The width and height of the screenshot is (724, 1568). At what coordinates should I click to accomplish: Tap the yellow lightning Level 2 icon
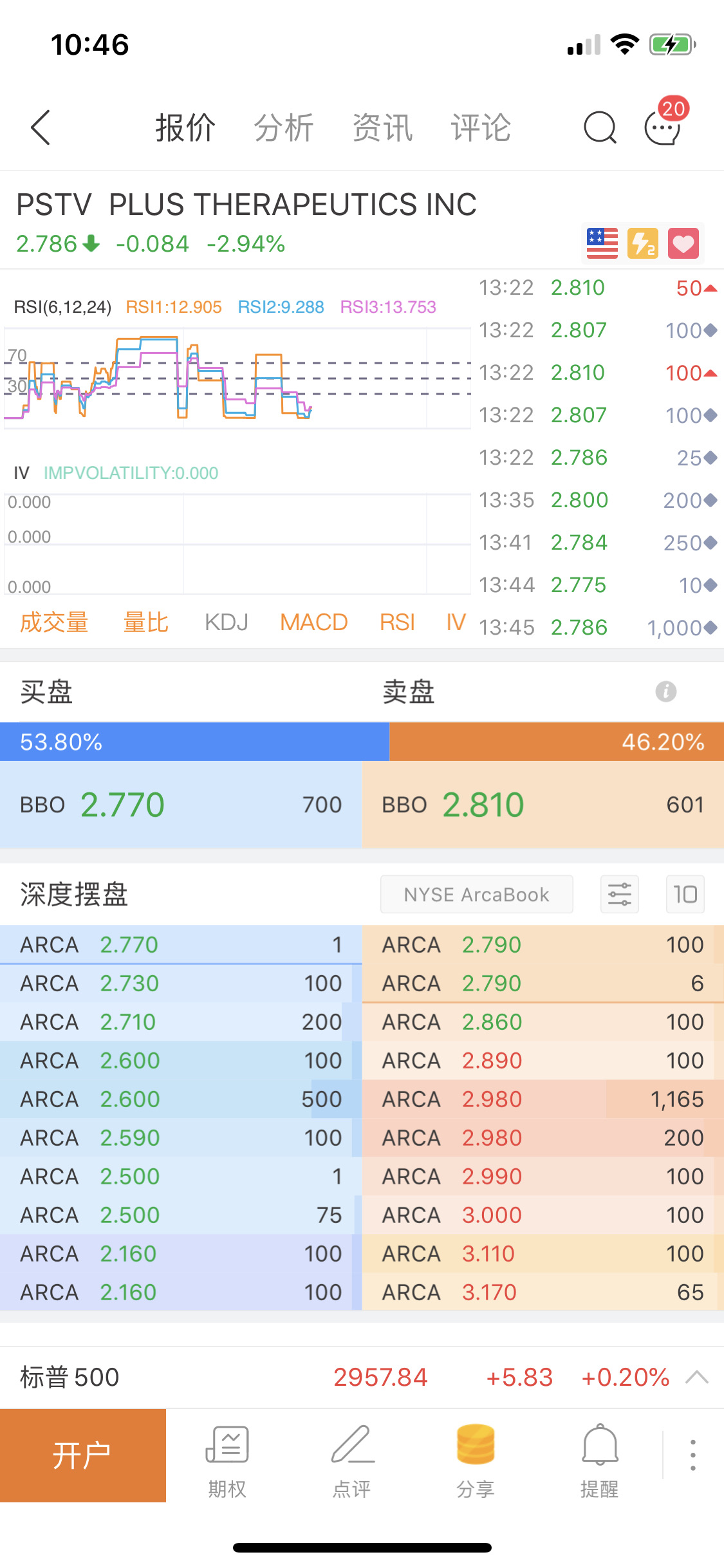(x=643, y=243)
